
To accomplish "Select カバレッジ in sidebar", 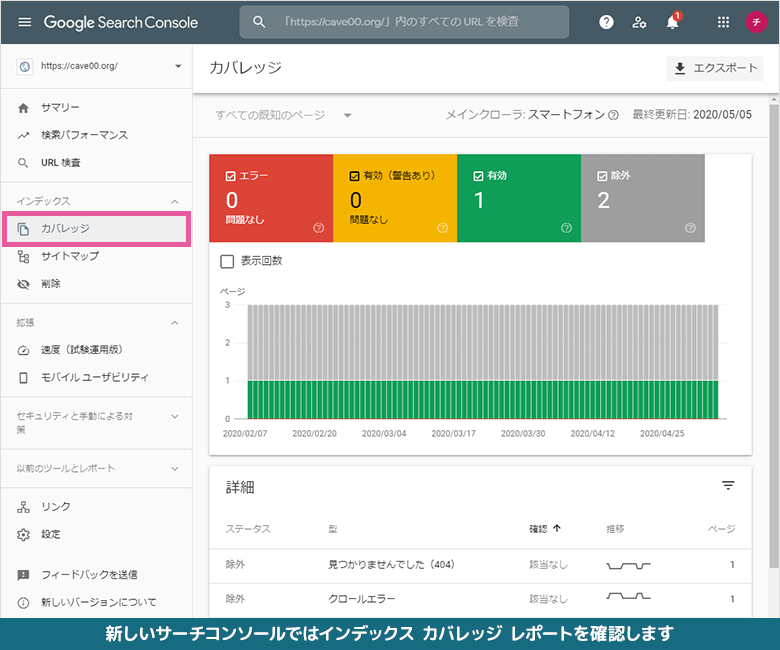I will [x=97, y=229].
